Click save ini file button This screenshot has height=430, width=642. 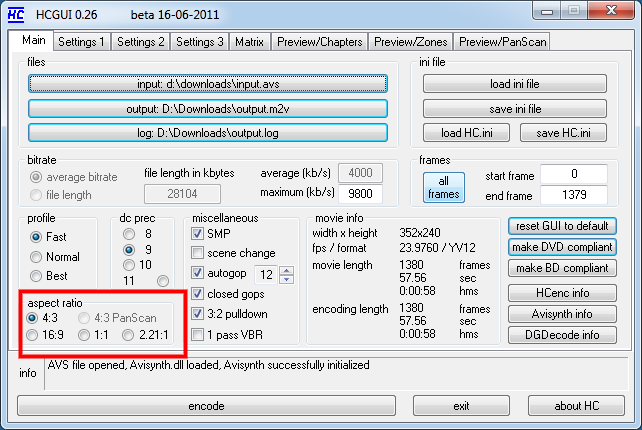tap(515, 109)
